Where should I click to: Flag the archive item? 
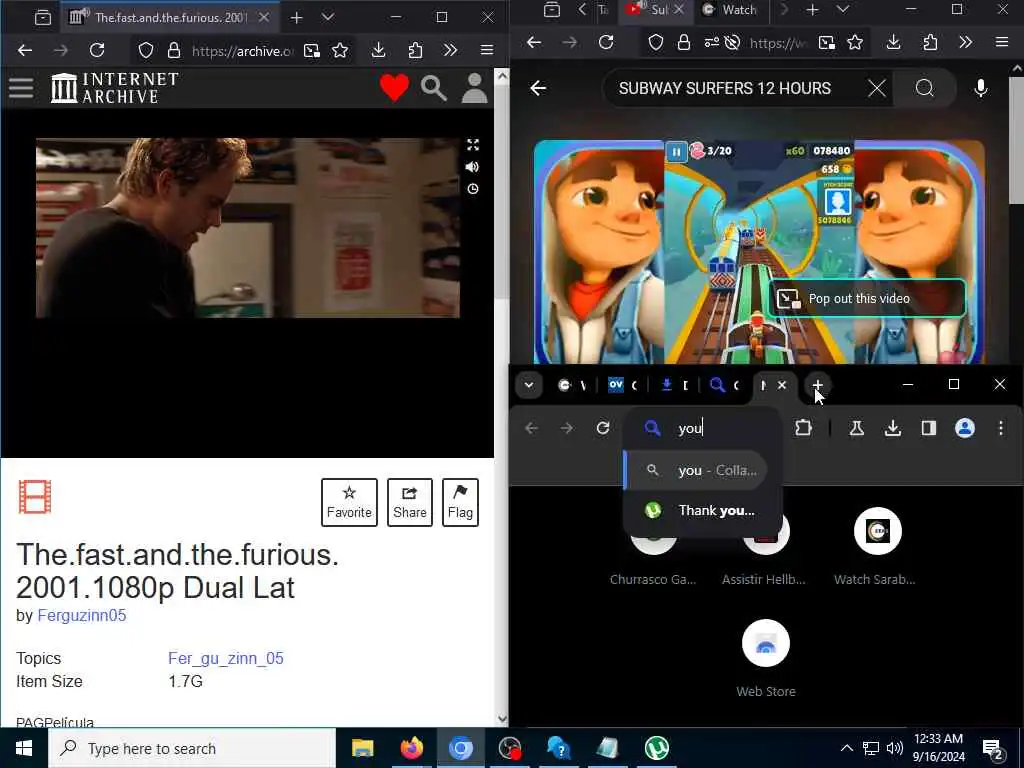coord(460,502)
